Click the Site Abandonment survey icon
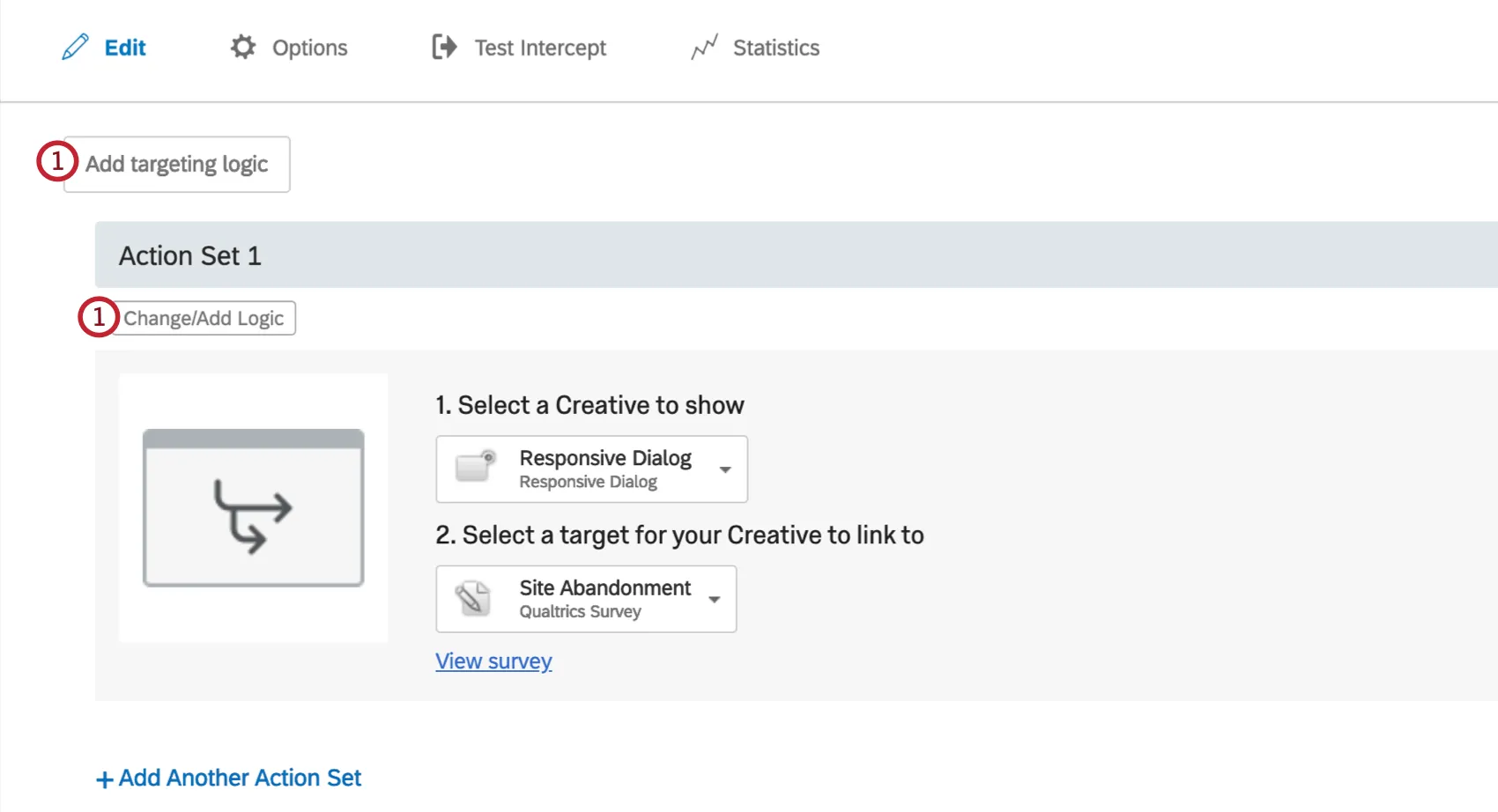 coord(473,599)
